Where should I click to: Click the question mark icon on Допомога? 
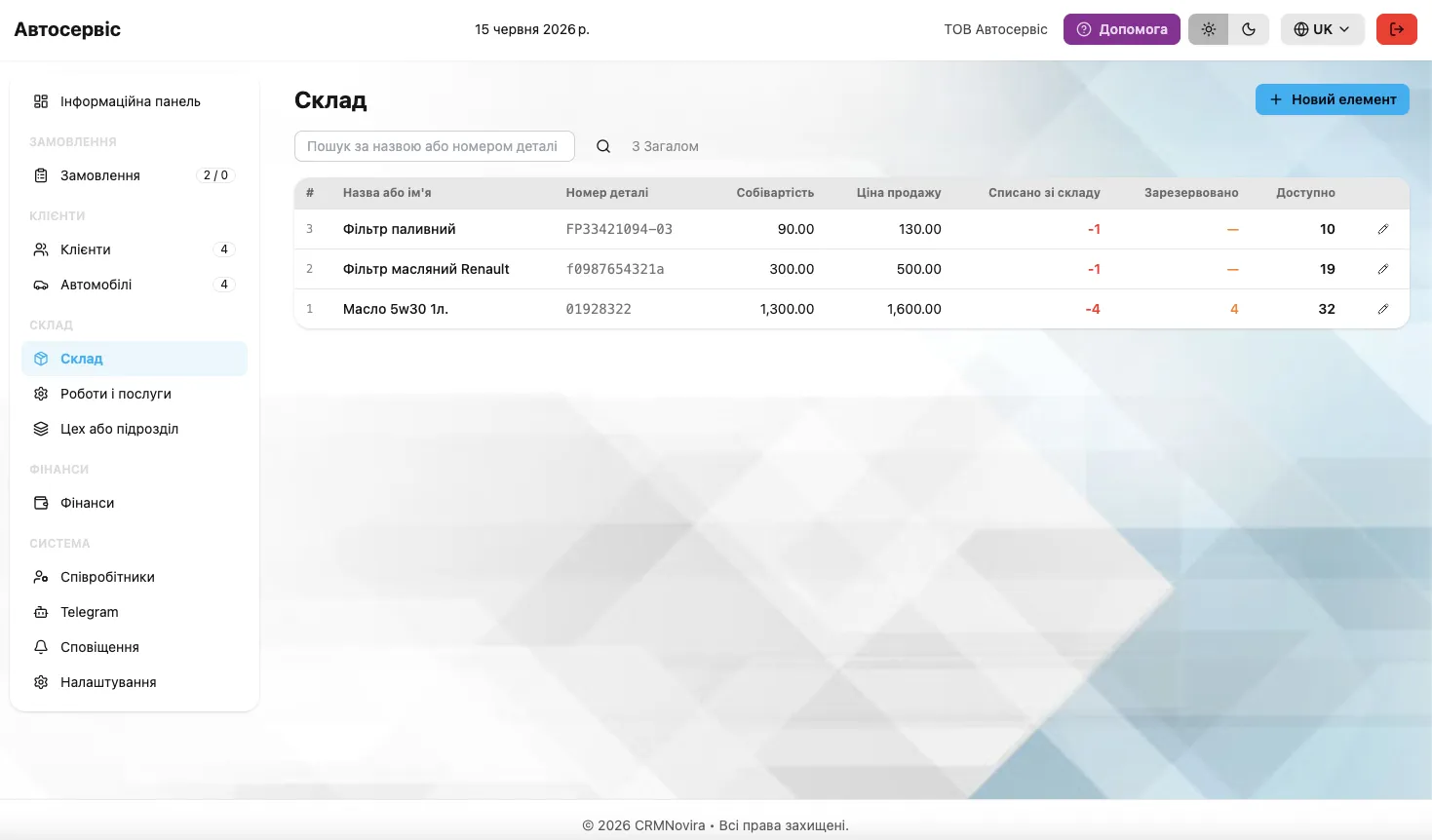pyautogui.click(x=1084, y=29)
